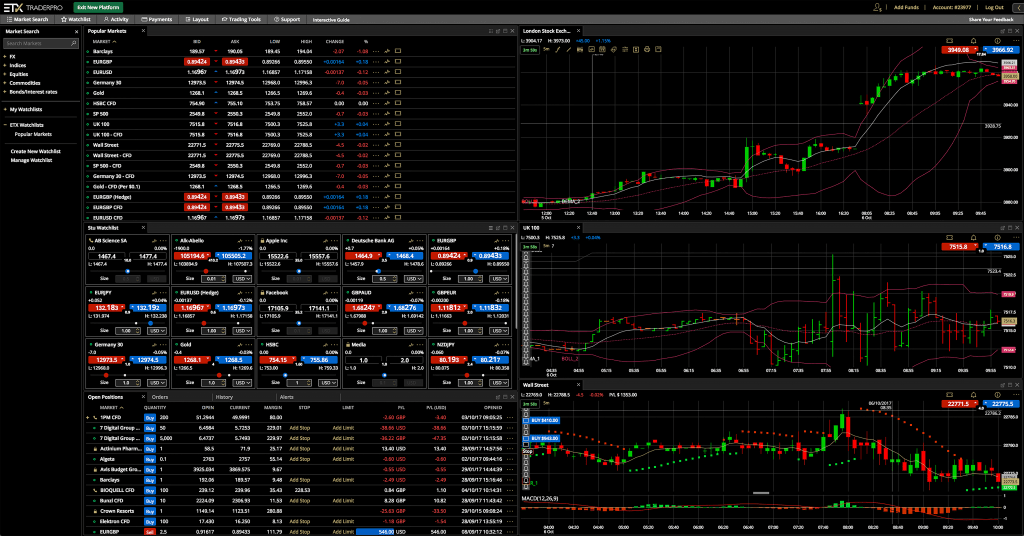Open chart icon in Gold market row
This screenshot has width=1024, height=536.
coord(387,93)
